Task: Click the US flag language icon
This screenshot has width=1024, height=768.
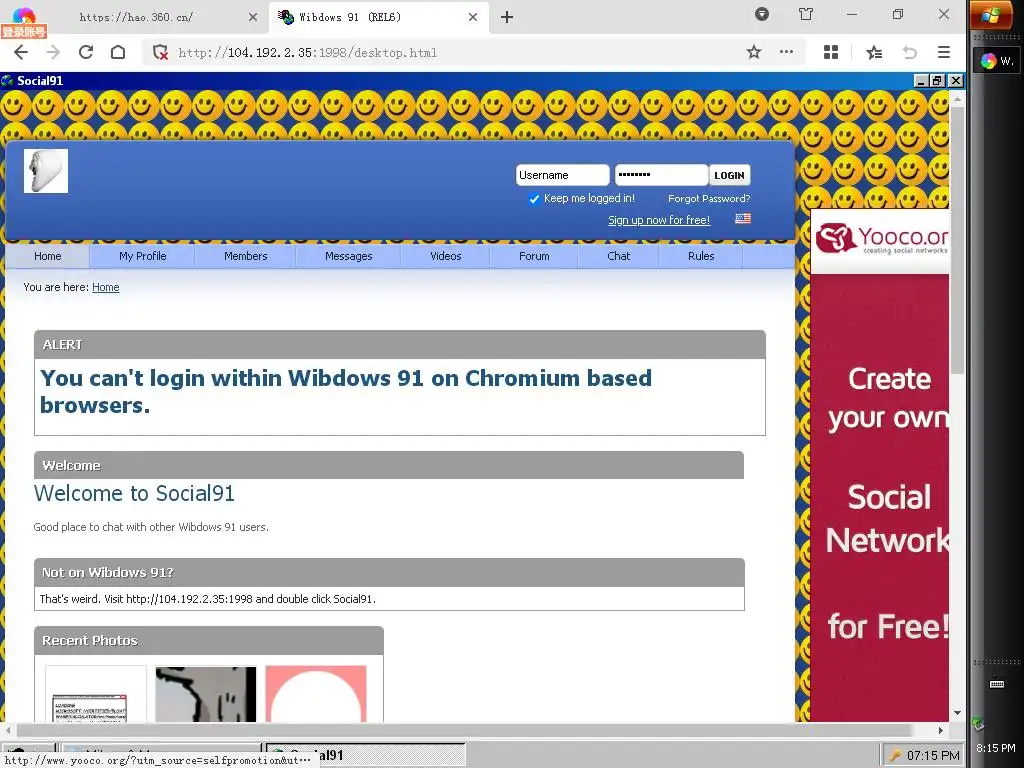Action: point(743,218)
